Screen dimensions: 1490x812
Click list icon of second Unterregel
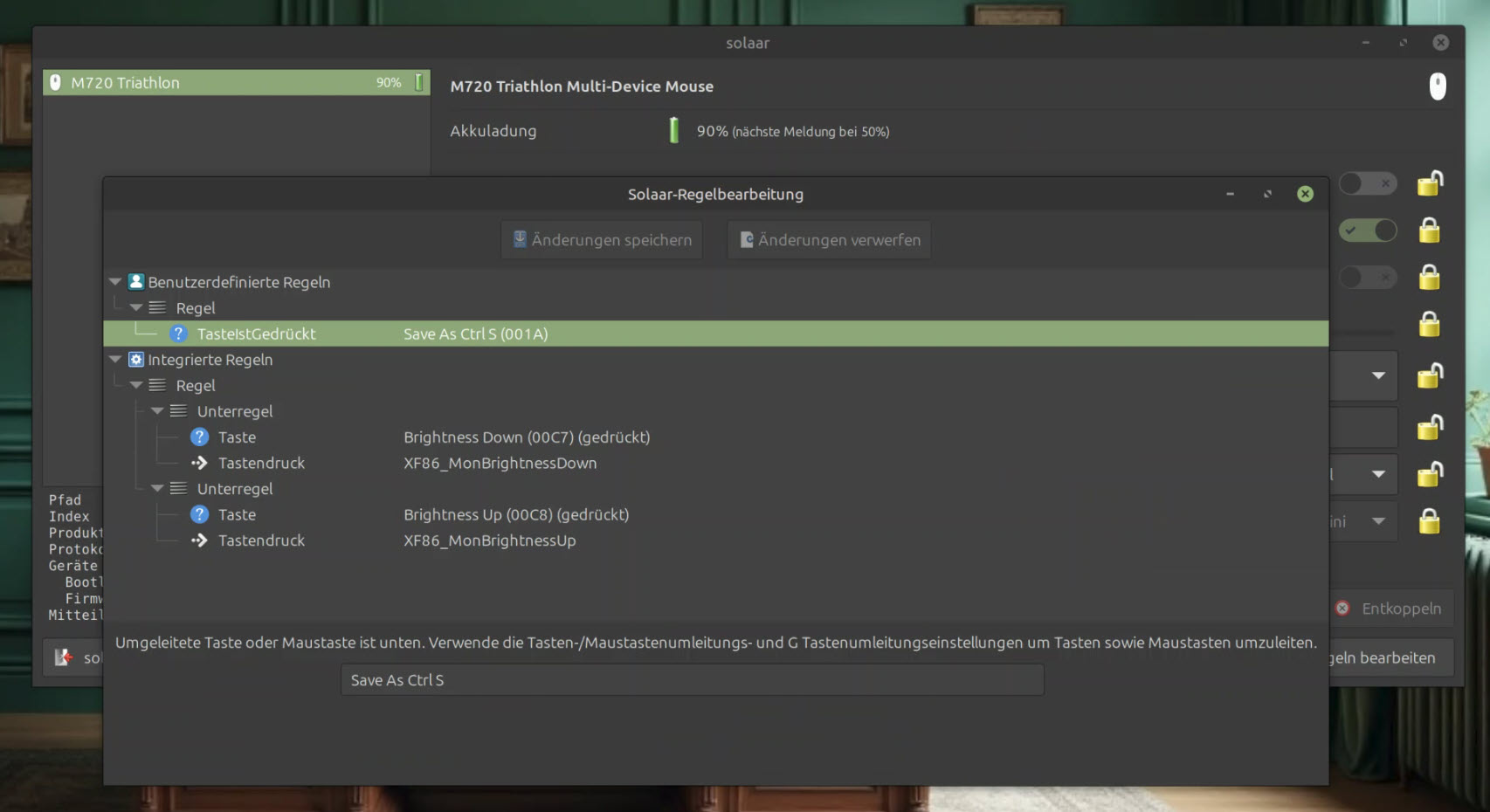[178, 489]
